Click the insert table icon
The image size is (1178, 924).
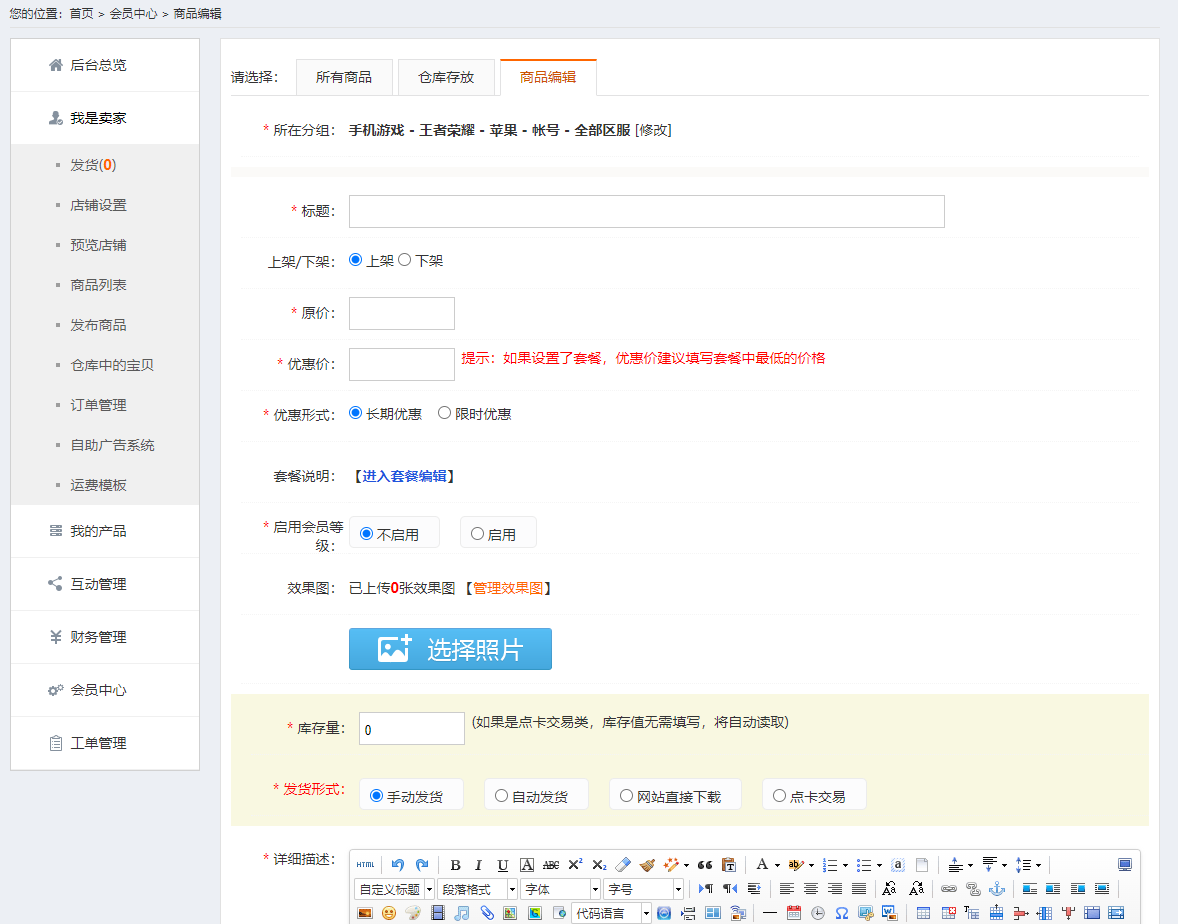point(923,913)
